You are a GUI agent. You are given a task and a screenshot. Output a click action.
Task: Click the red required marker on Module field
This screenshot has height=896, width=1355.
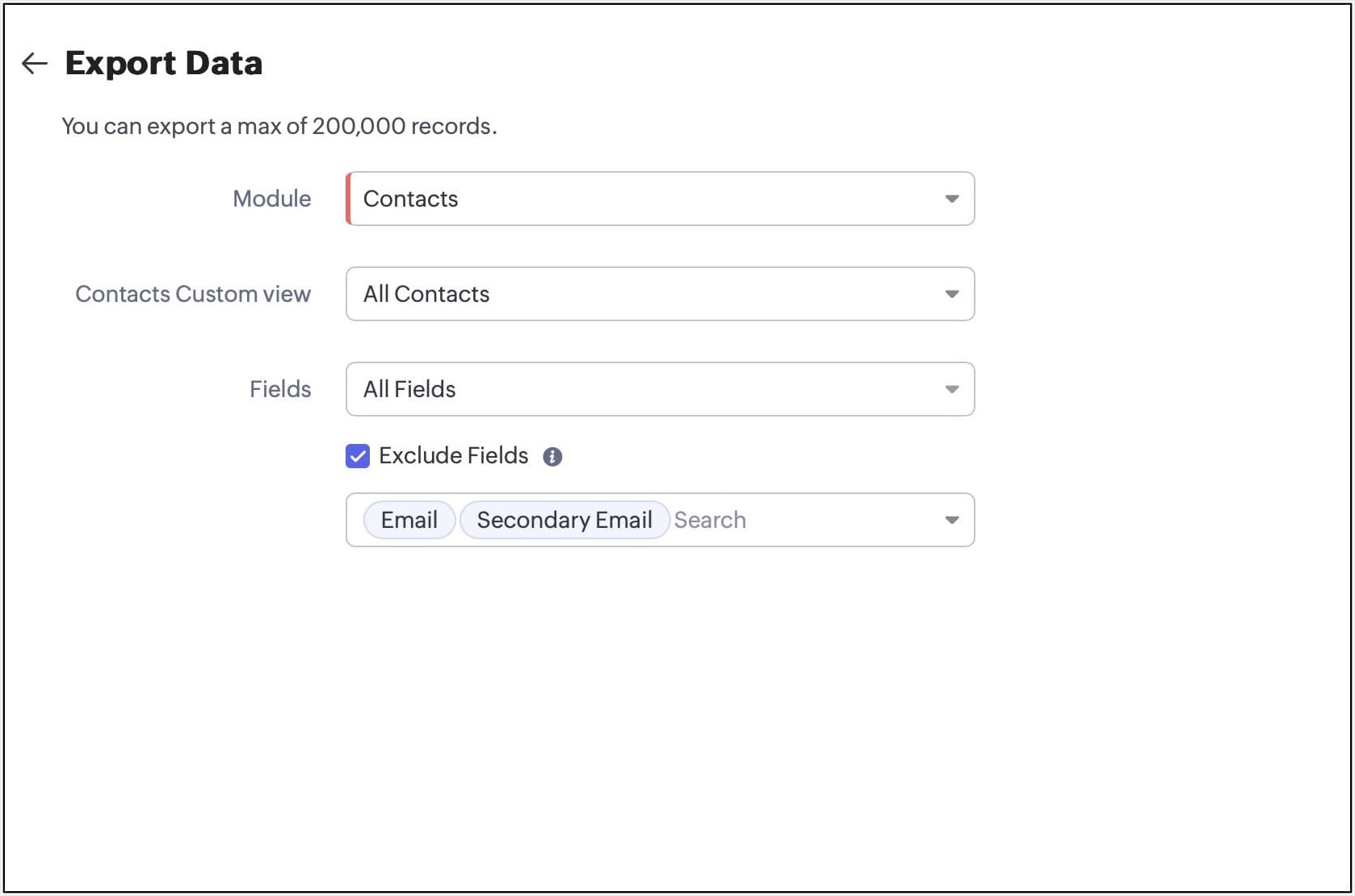(x=348, y=199)
